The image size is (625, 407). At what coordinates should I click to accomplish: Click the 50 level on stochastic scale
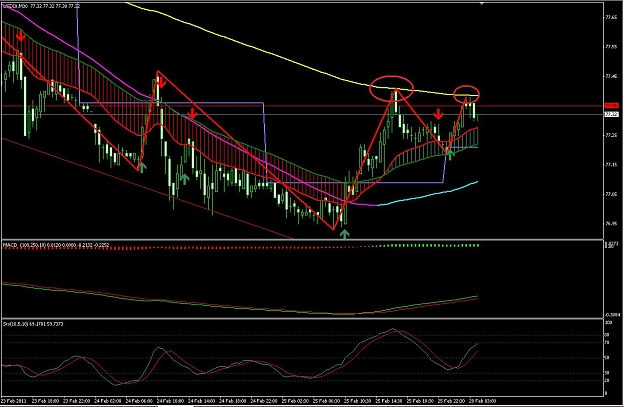click(x=607, y=358)
